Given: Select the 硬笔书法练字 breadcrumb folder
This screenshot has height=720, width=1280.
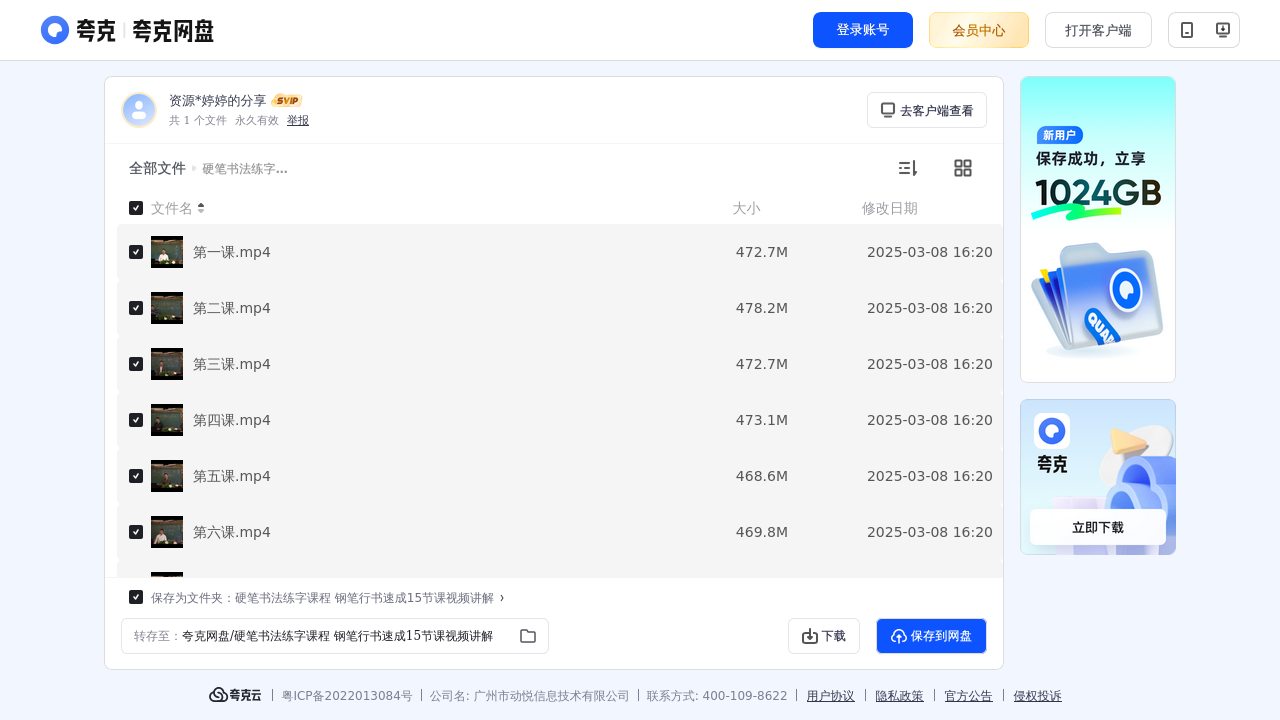Looking at the screenshot, I should coord(245,169).
